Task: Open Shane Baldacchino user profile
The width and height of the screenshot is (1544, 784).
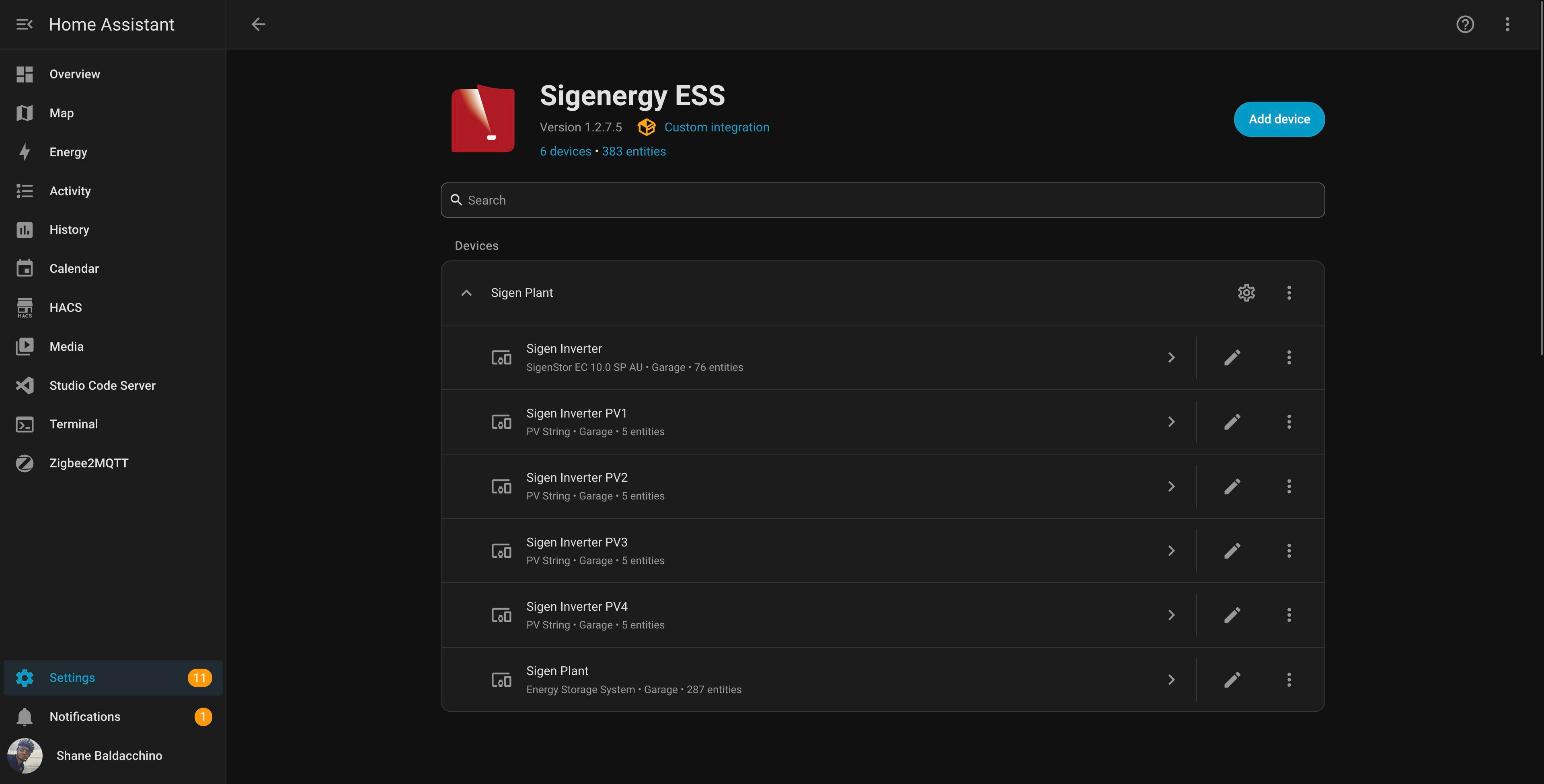Action: pyautogui.click(x=113, y=756)
